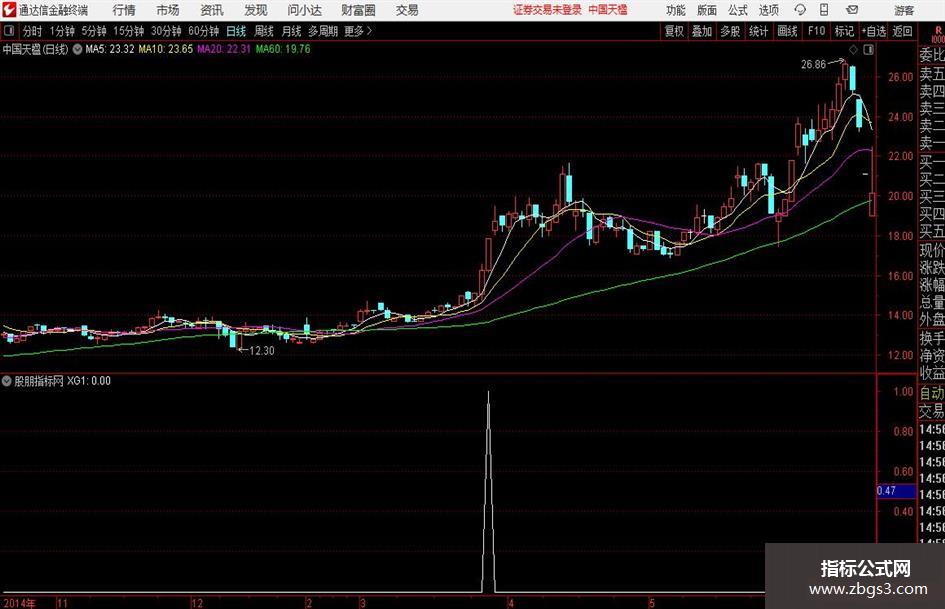Open the customer service headset icon
The height and width of the screenshot is (609, 945).
tap(800, 10)
